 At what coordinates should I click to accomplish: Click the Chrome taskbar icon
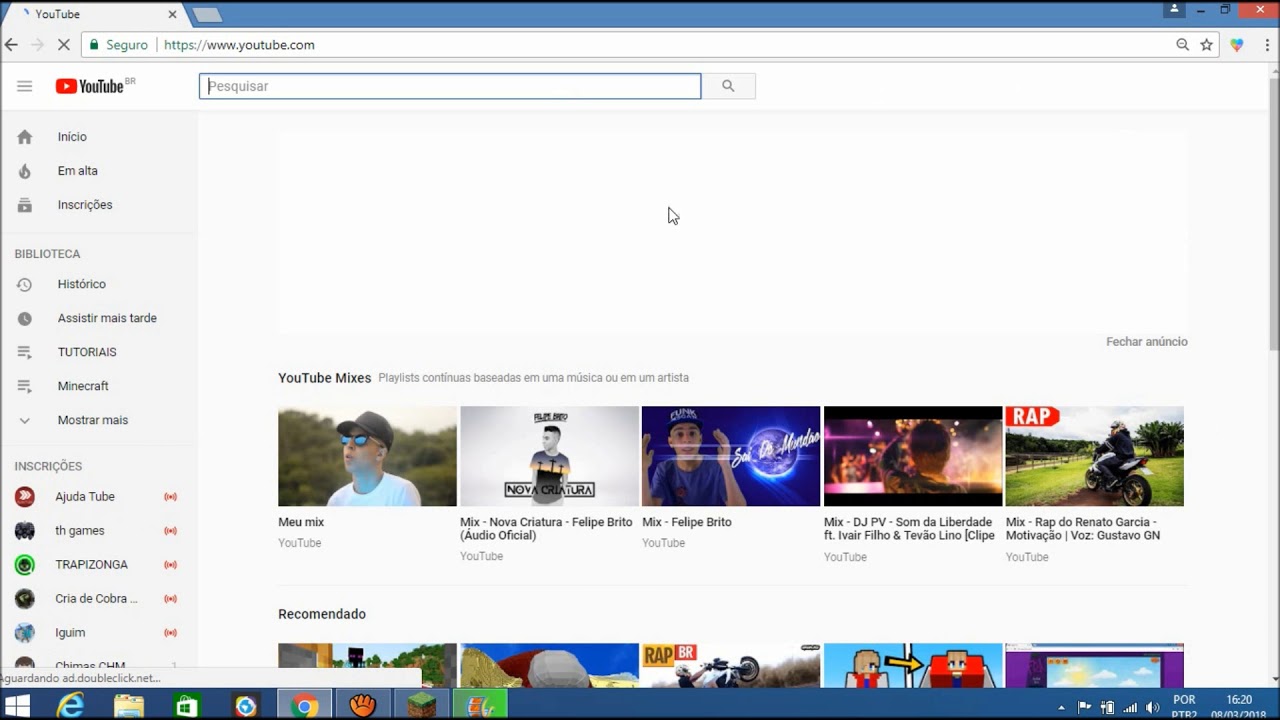point(304,706)
